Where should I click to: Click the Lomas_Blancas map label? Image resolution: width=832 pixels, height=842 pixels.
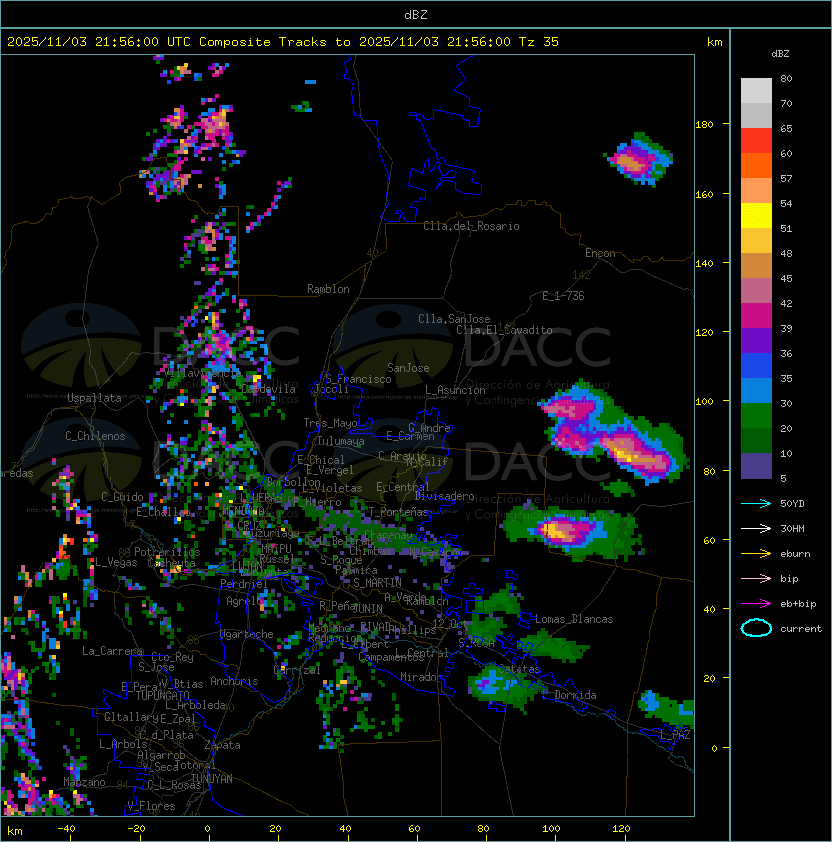tap(574, 619)
